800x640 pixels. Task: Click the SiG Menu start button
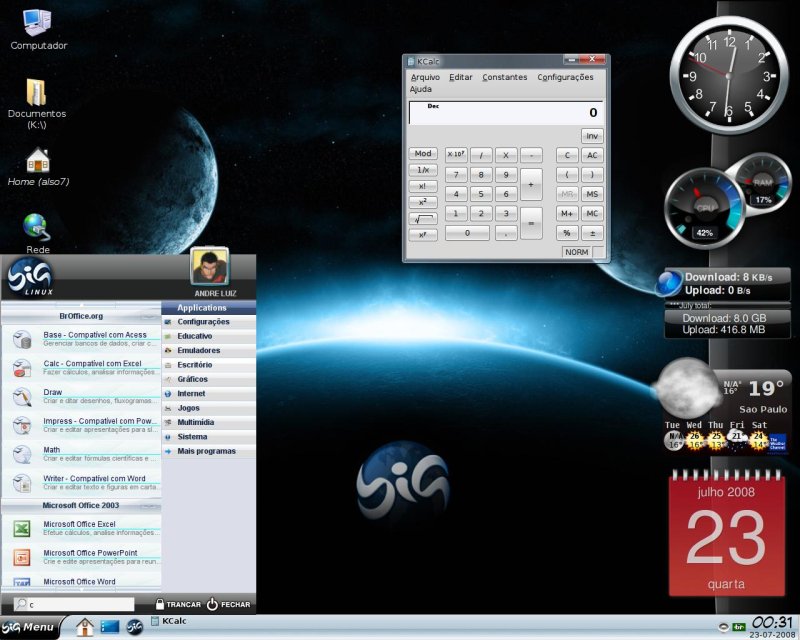[31, 627]
